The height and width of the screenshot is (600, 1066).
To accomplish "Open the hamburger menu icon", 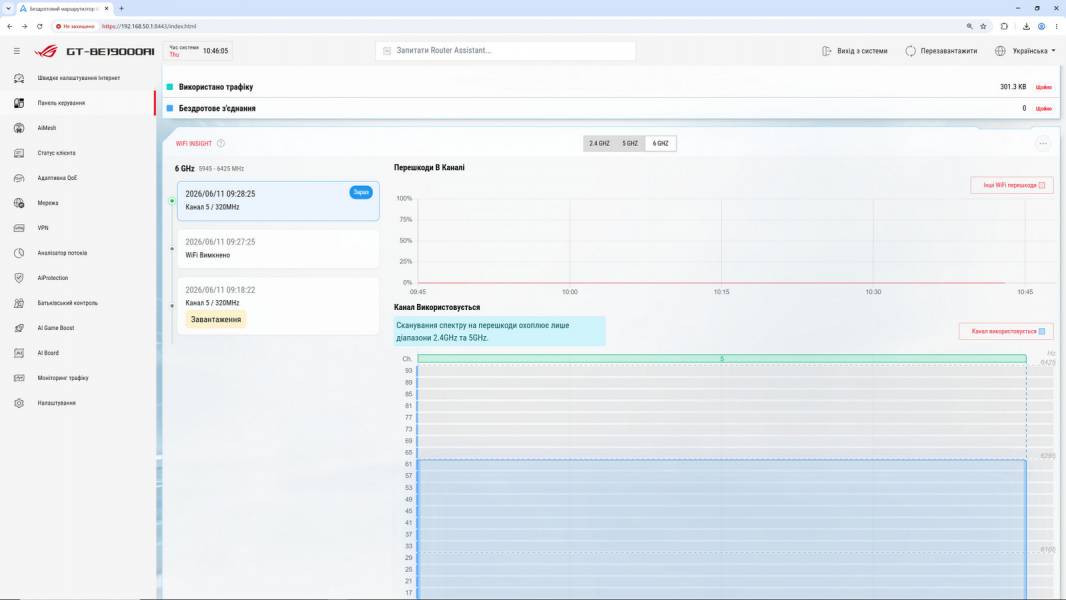I will pyautogui.click(x=17, y=51).
